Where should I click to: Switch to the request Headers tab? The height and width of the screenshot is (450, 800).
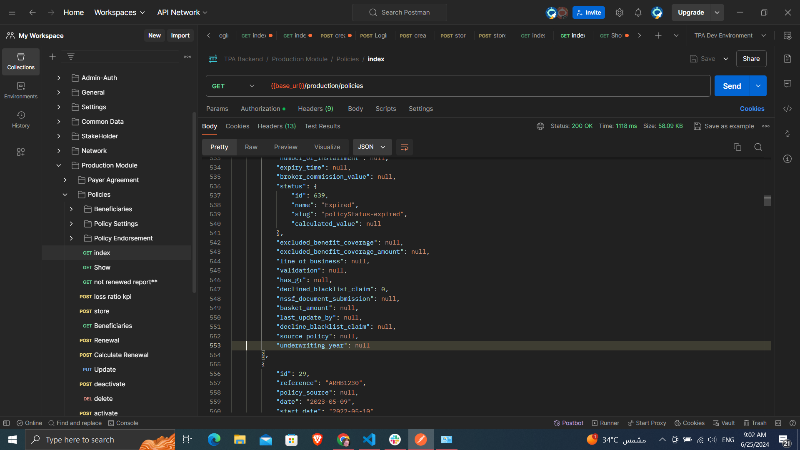click(x=315, y=108)
